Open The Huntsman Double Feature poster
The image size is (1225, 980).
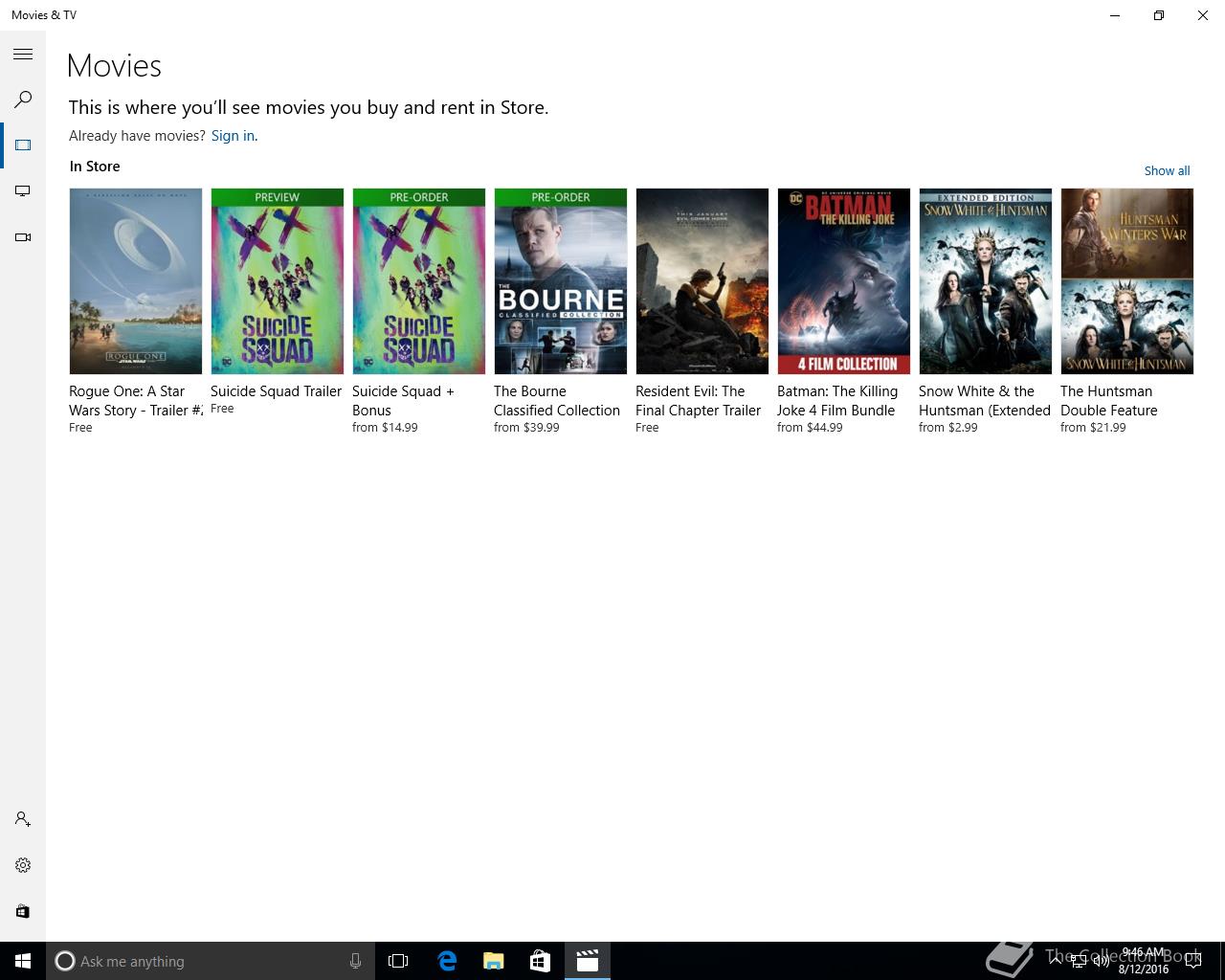point(1127,281)
